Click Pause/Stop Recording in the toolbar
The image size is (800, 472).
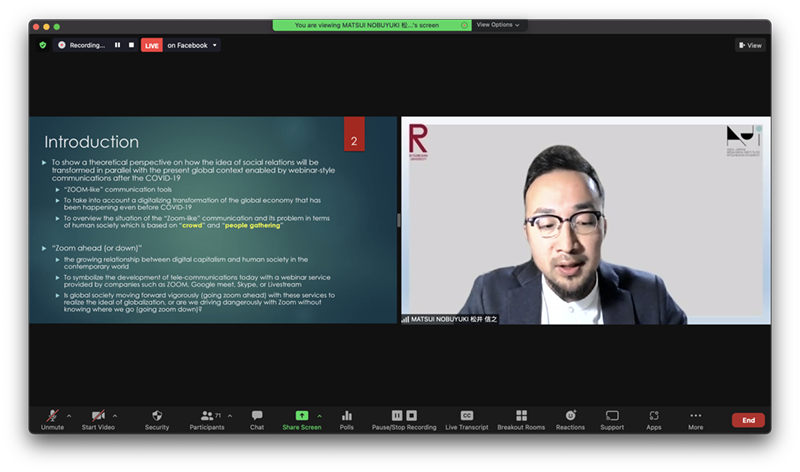[404, 417]
